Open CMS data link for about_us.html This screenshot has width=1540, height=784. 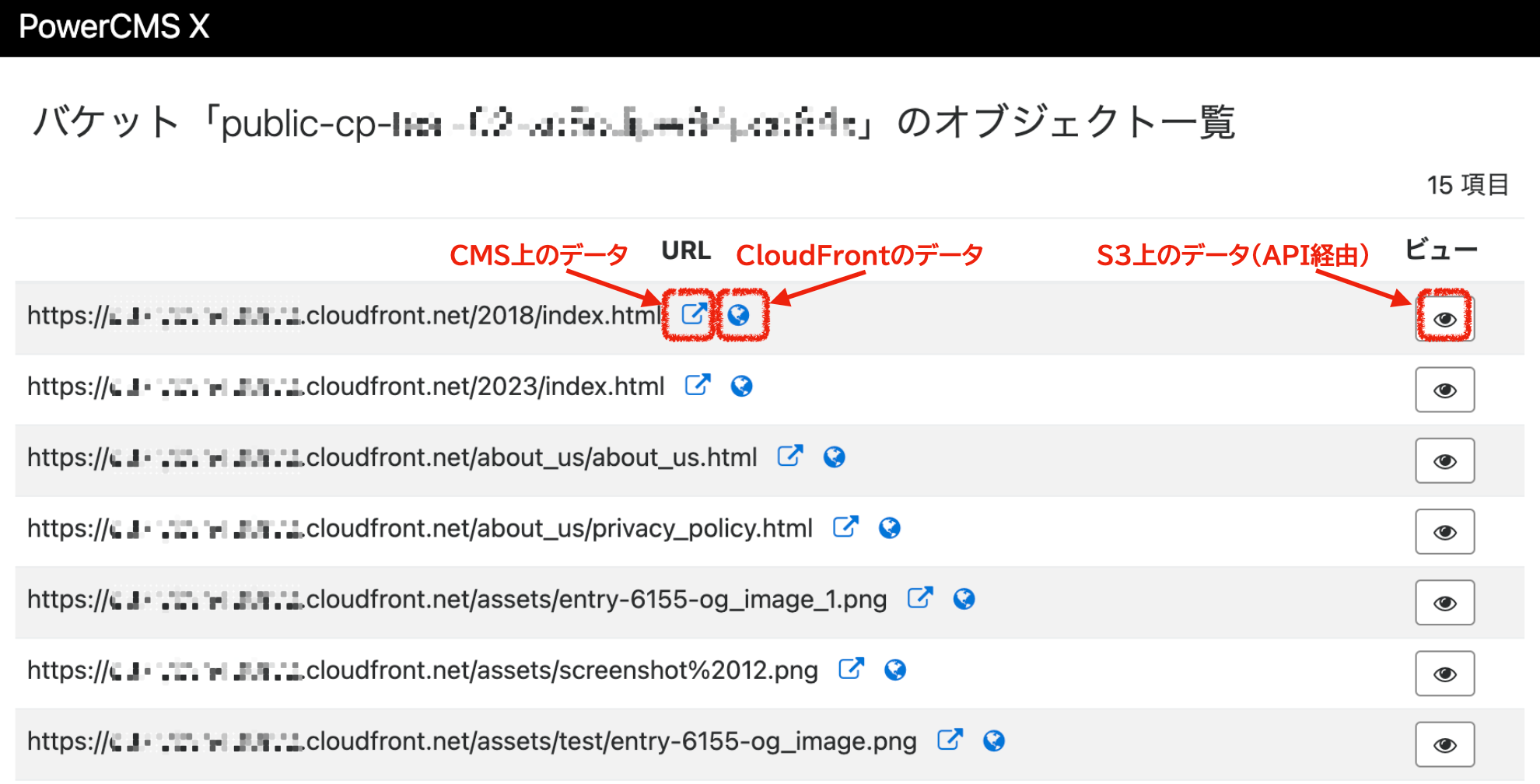[x=790, y=457]
